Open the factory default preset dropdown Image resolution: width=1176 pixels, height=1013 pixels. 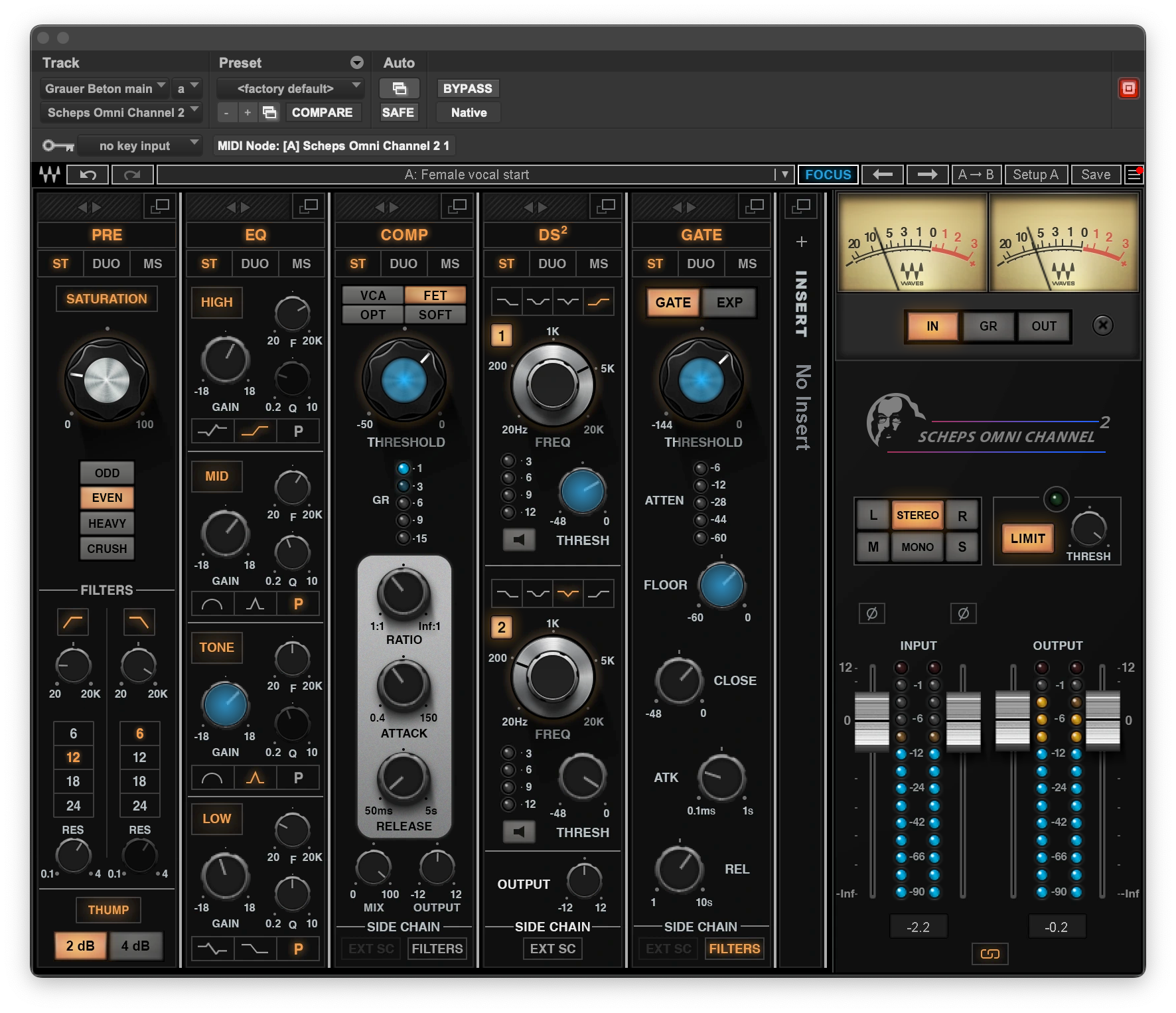[291, 88]
